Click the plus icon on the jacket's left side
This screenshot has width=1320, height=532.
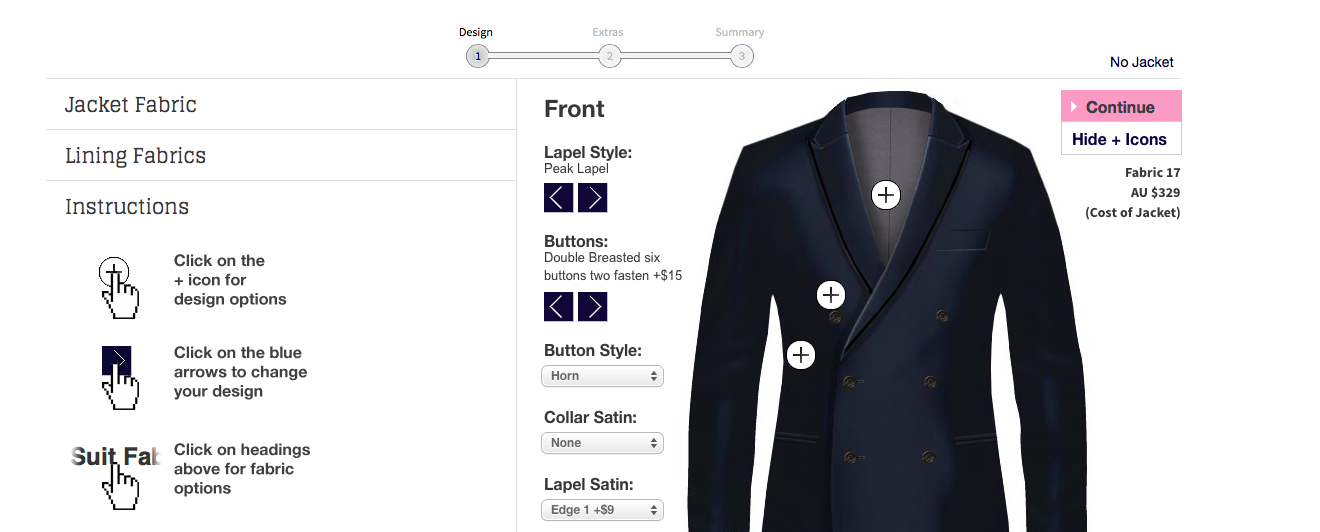[801, 355]
